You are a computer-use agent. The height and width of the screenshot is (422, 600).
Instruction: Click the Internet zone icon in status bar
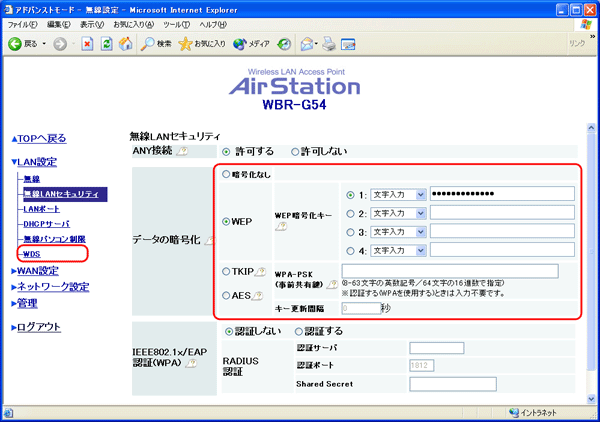514,412
